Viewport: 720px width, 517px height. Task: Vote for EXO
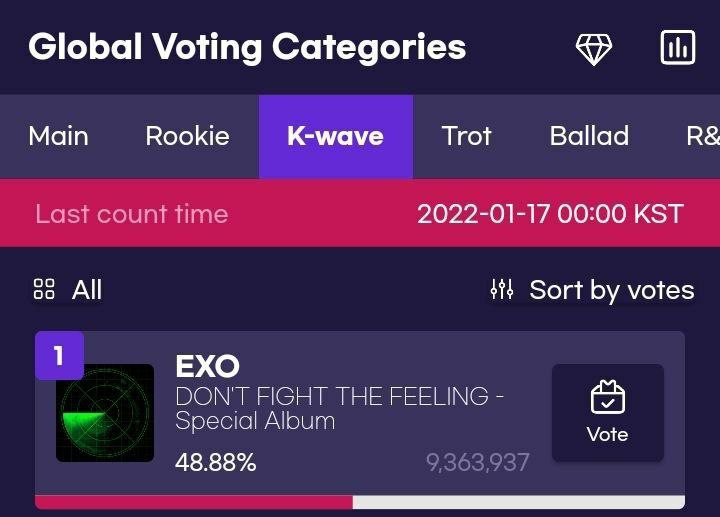point(608,413)
